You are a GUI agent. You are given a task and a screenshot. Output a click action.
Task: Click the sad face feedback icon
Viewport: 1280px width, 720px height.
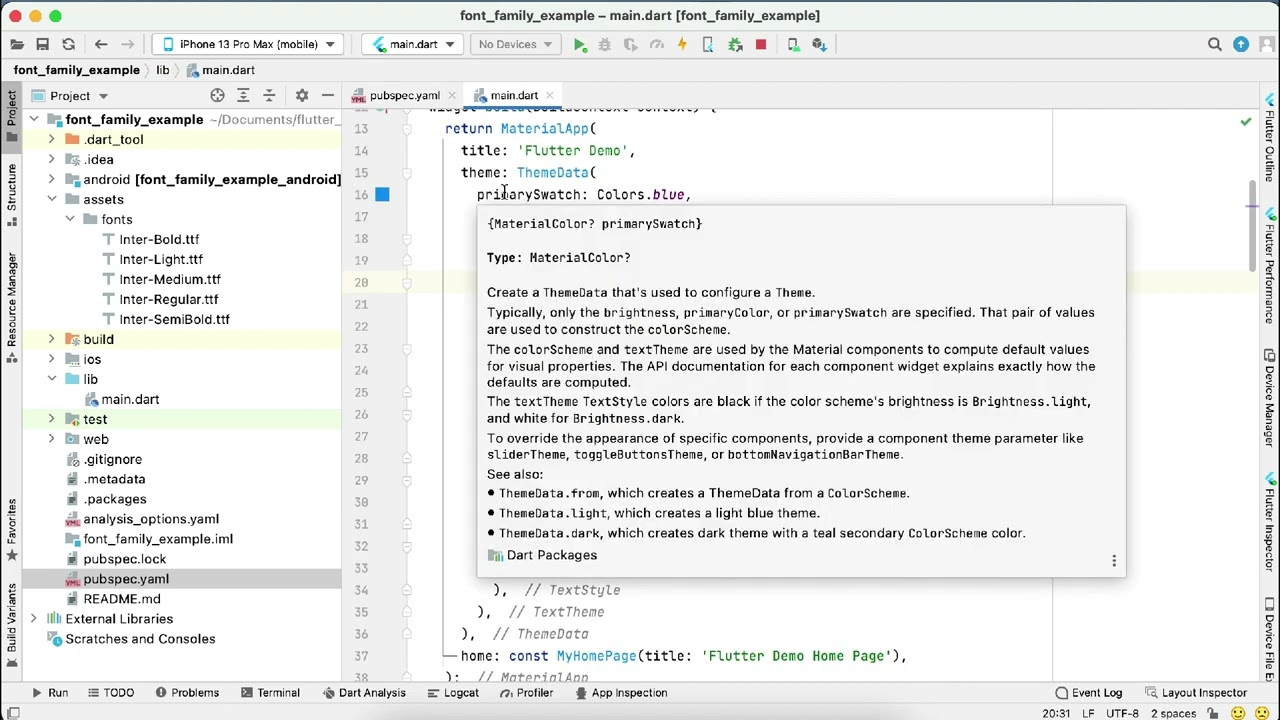[1263, 713]
